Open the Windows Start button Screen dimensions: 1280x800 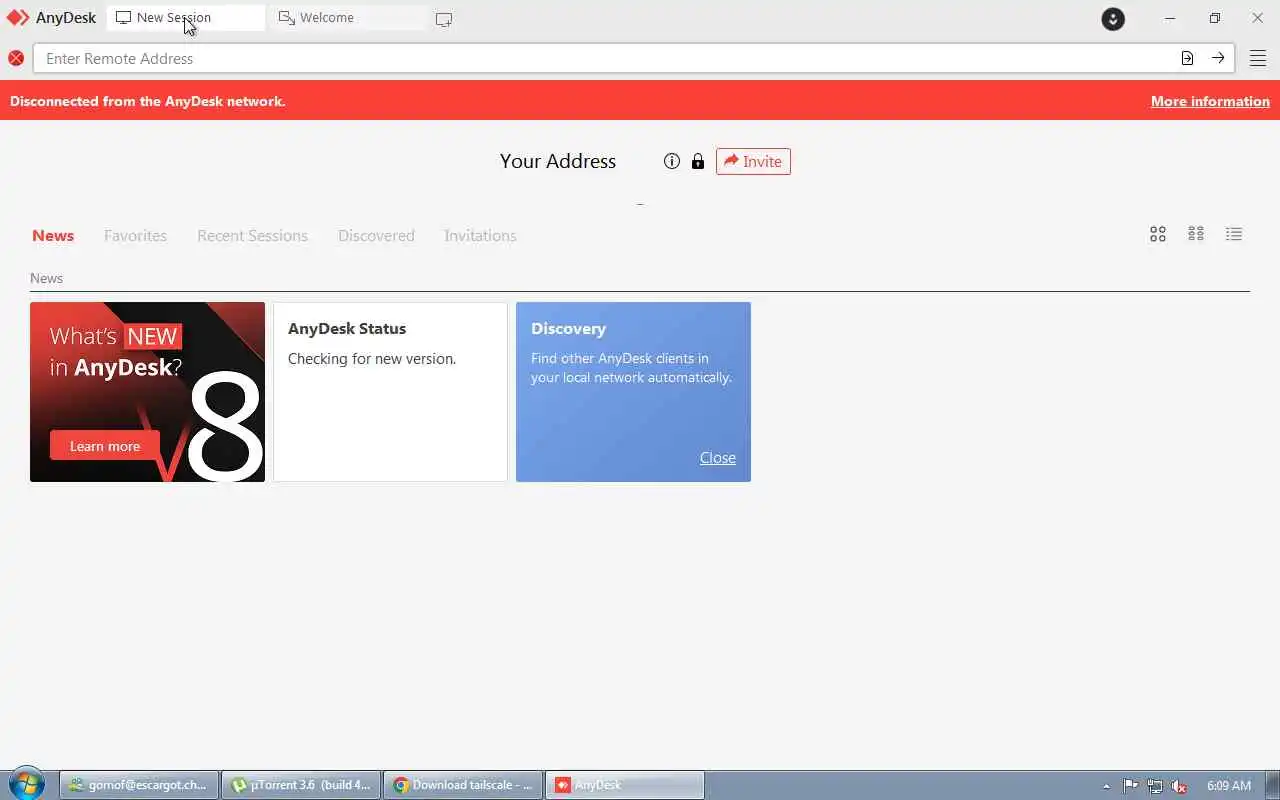click(27, 785)
